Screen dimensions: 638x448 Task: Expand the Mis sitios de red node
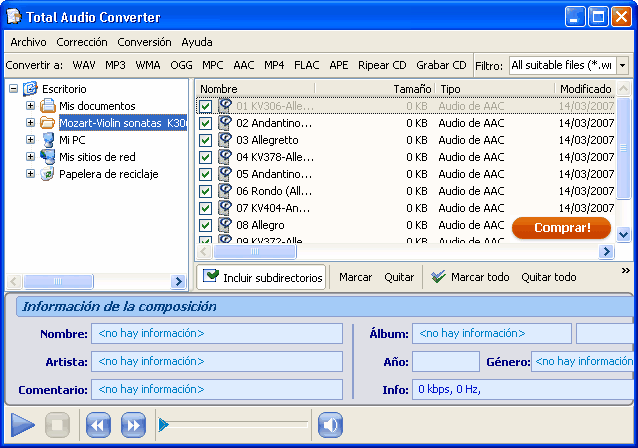30,157
